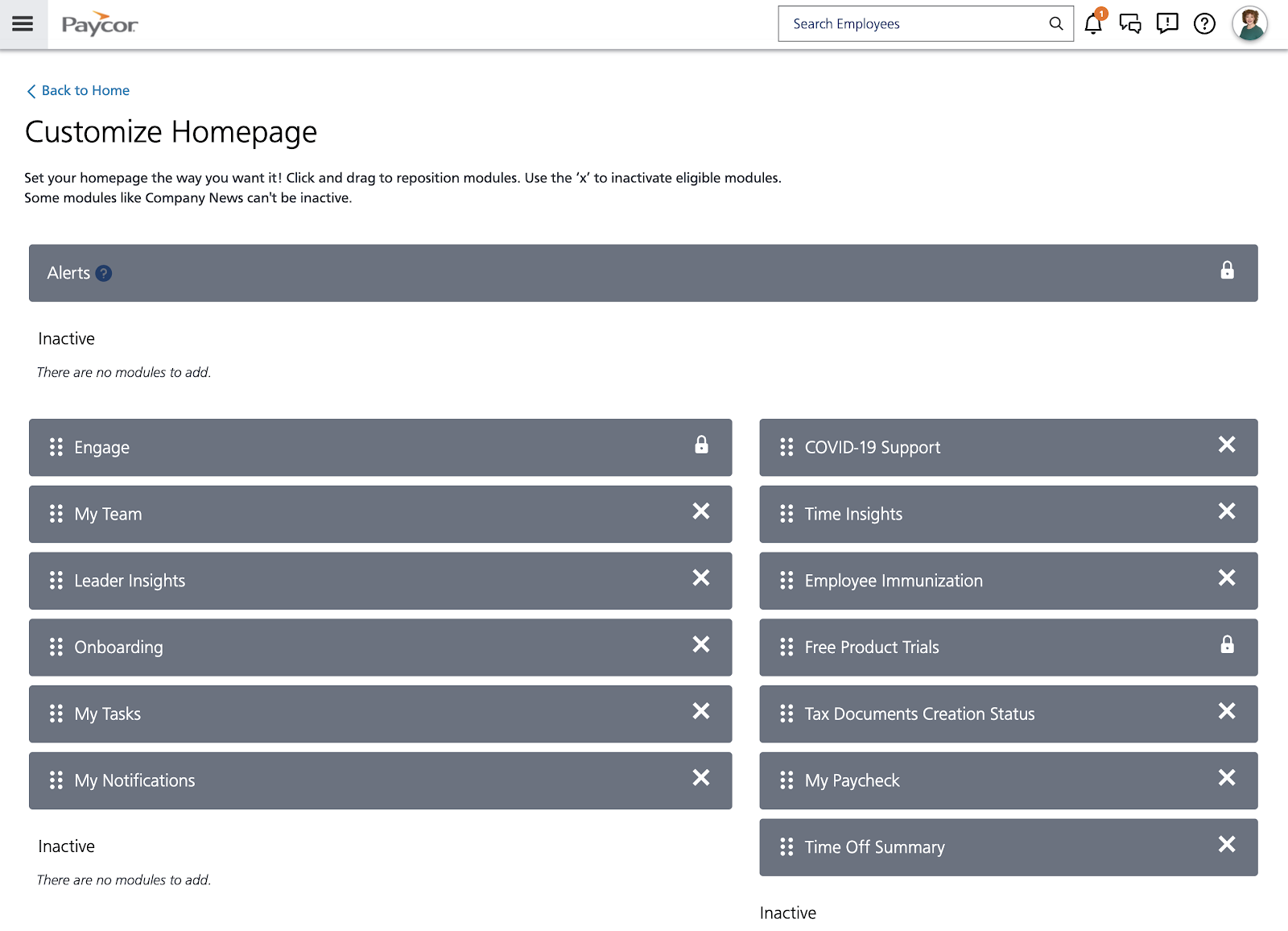Inactivate Tax Documents Creation Status module
Image resolution: width=1288 pixels, height=931 pixels.
[1227, 711]
